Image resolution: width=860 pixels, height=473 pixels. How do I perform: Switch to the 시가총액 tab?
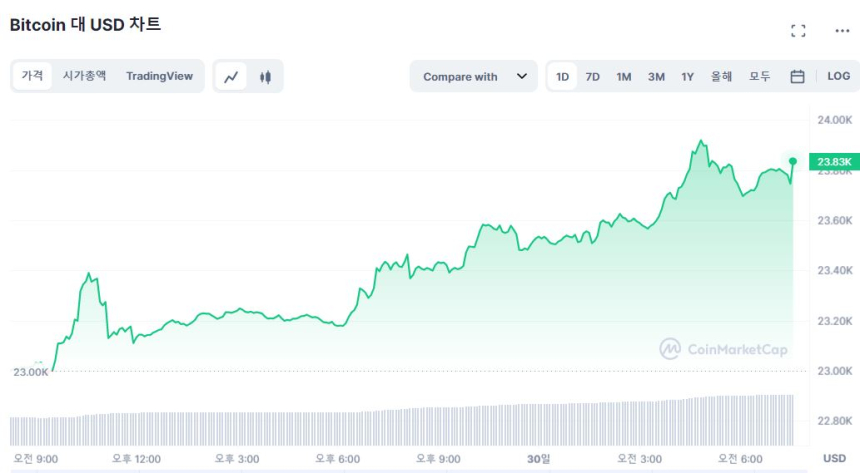click(x=84, y=76)
